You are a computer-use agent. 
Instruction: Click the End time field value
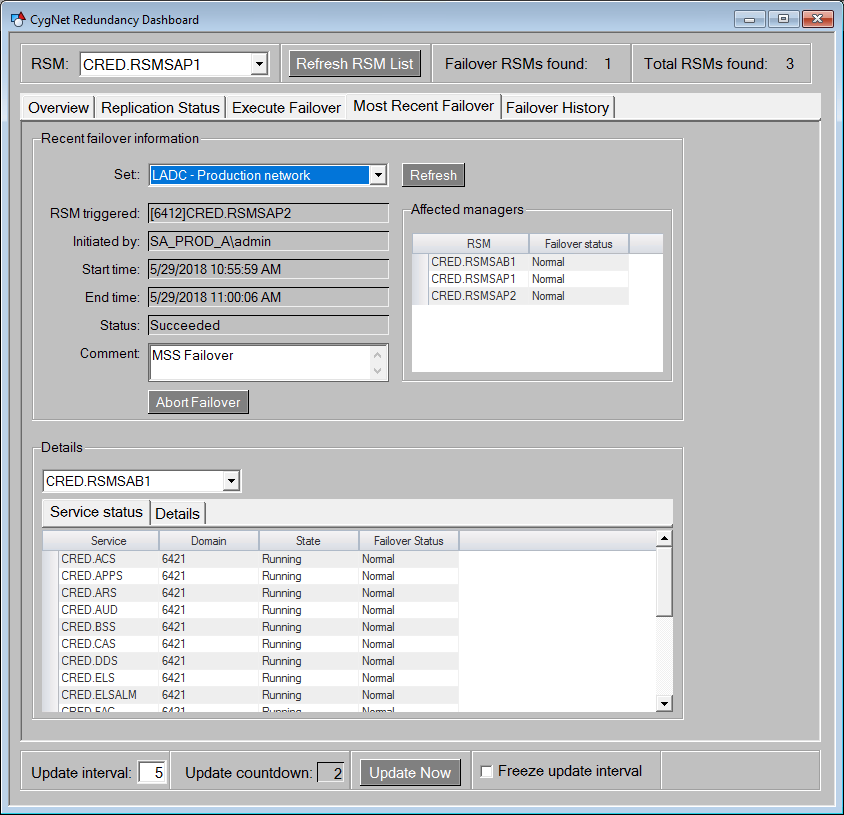268,297
